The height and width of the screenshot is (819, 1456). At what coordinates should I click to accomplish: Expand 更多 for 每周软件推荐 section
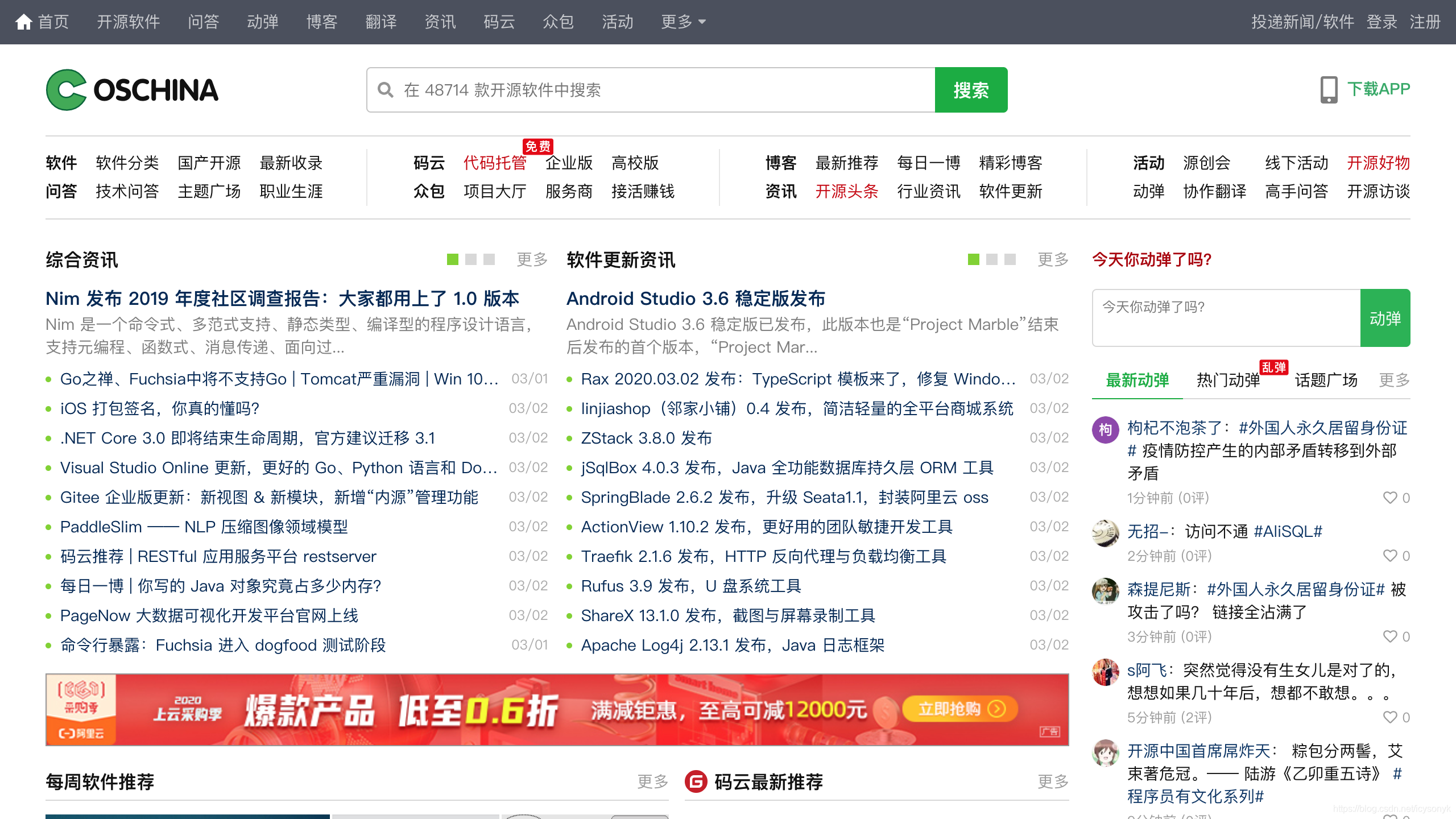(x=652, y=781)
